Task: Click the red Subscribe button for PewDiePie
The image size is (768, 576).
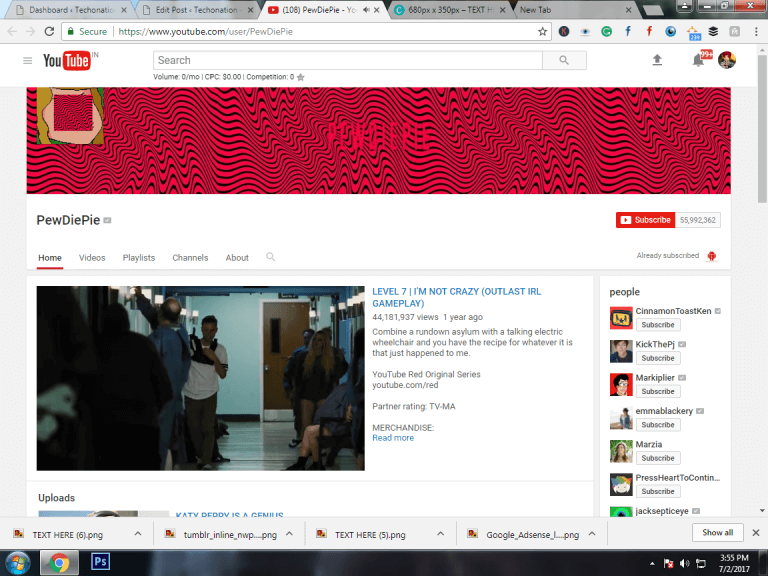Action: click(645, 220)
